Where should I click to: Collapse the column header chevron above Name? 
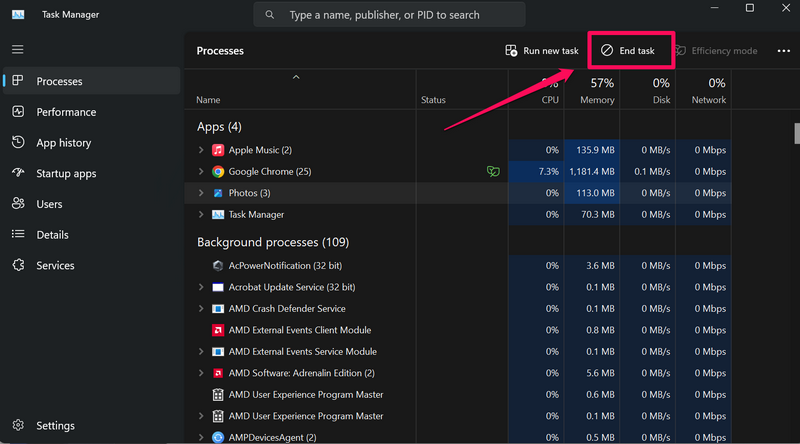[296, 78]
